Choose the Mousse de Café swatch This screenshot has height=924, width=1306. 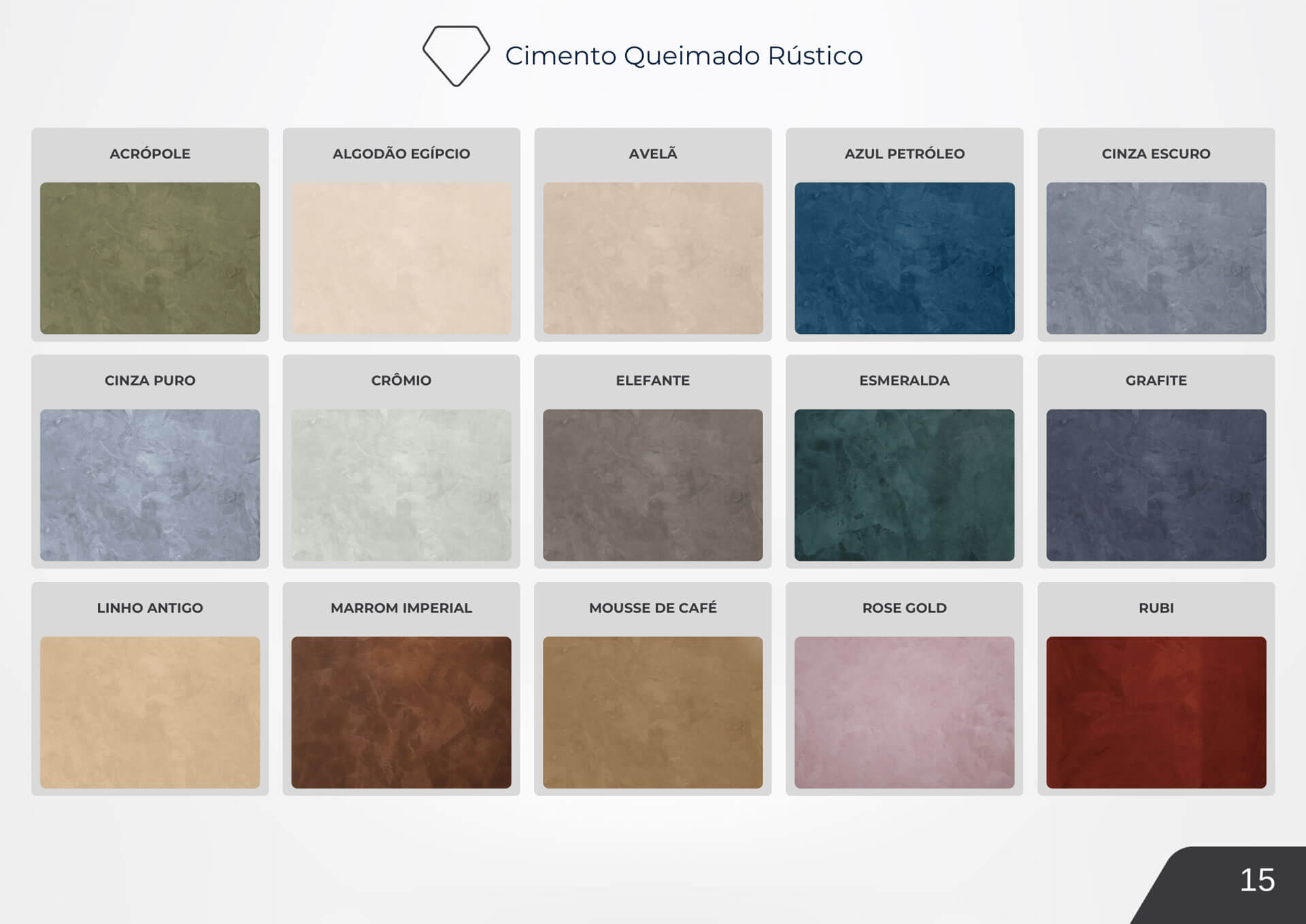pyautogui.click(x=653, y=713)
